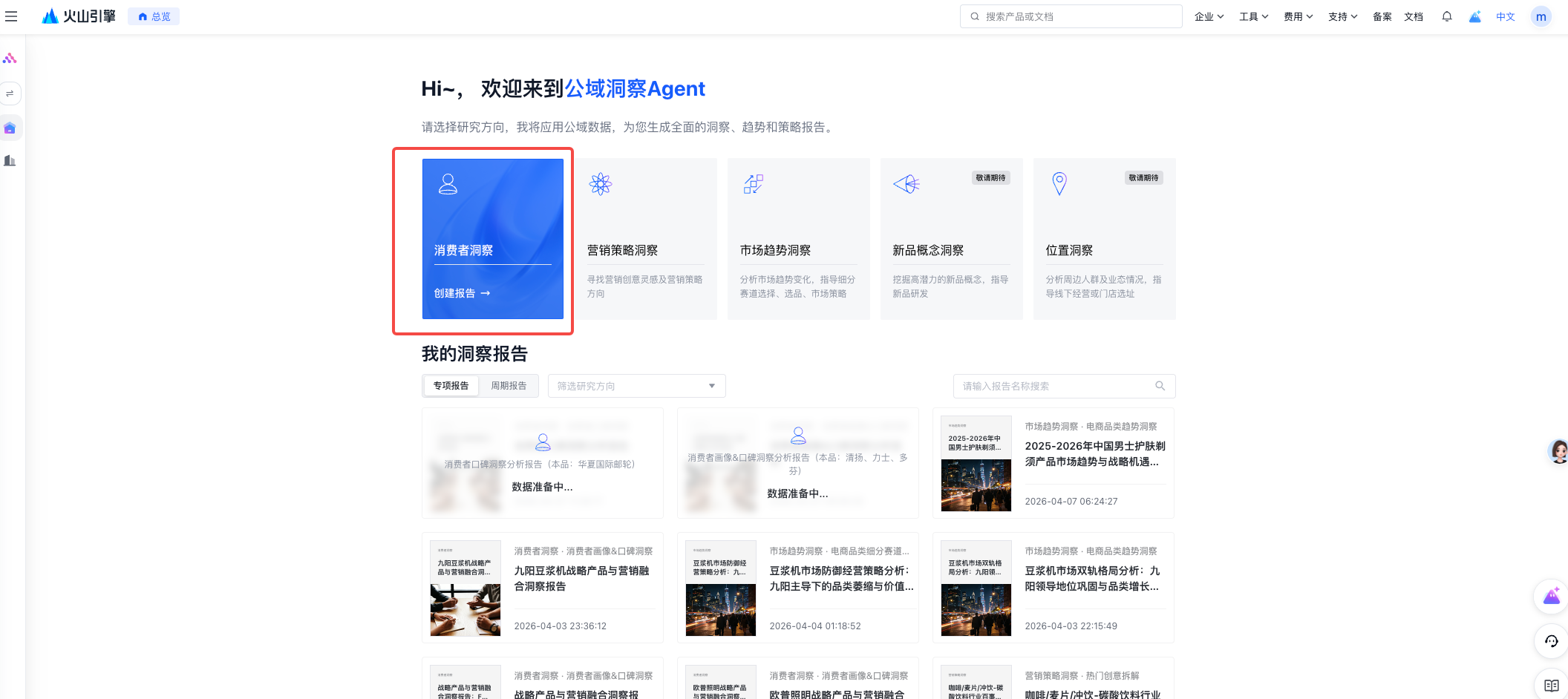Click the floating purple AI mountain button

click(1551, 596)
